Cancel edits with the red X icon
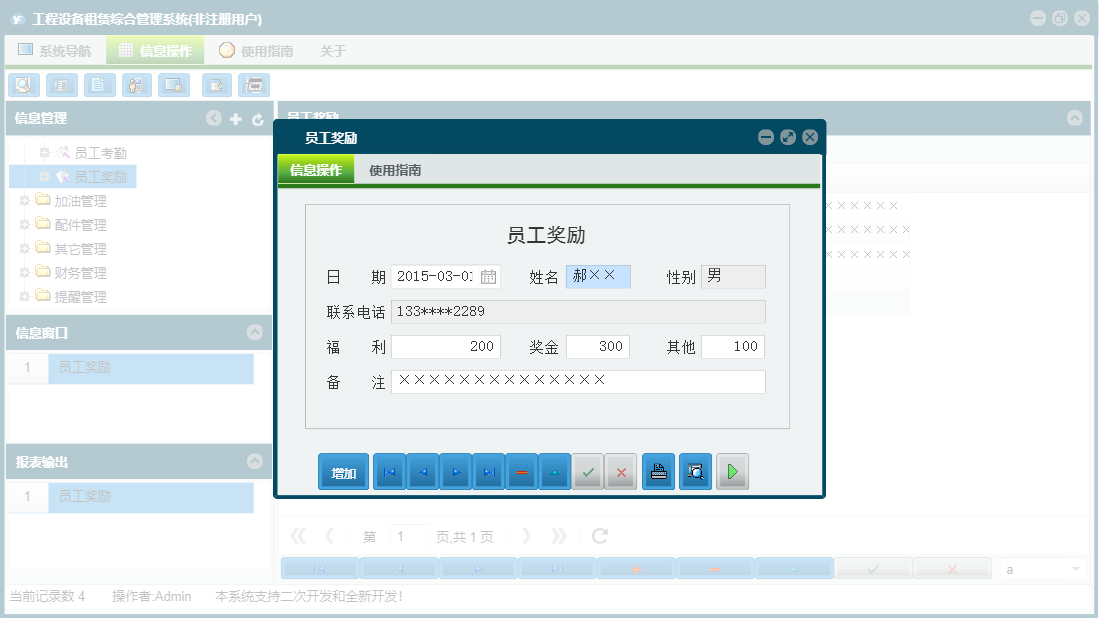This screenshot has height=618, width=1099. 621,471
